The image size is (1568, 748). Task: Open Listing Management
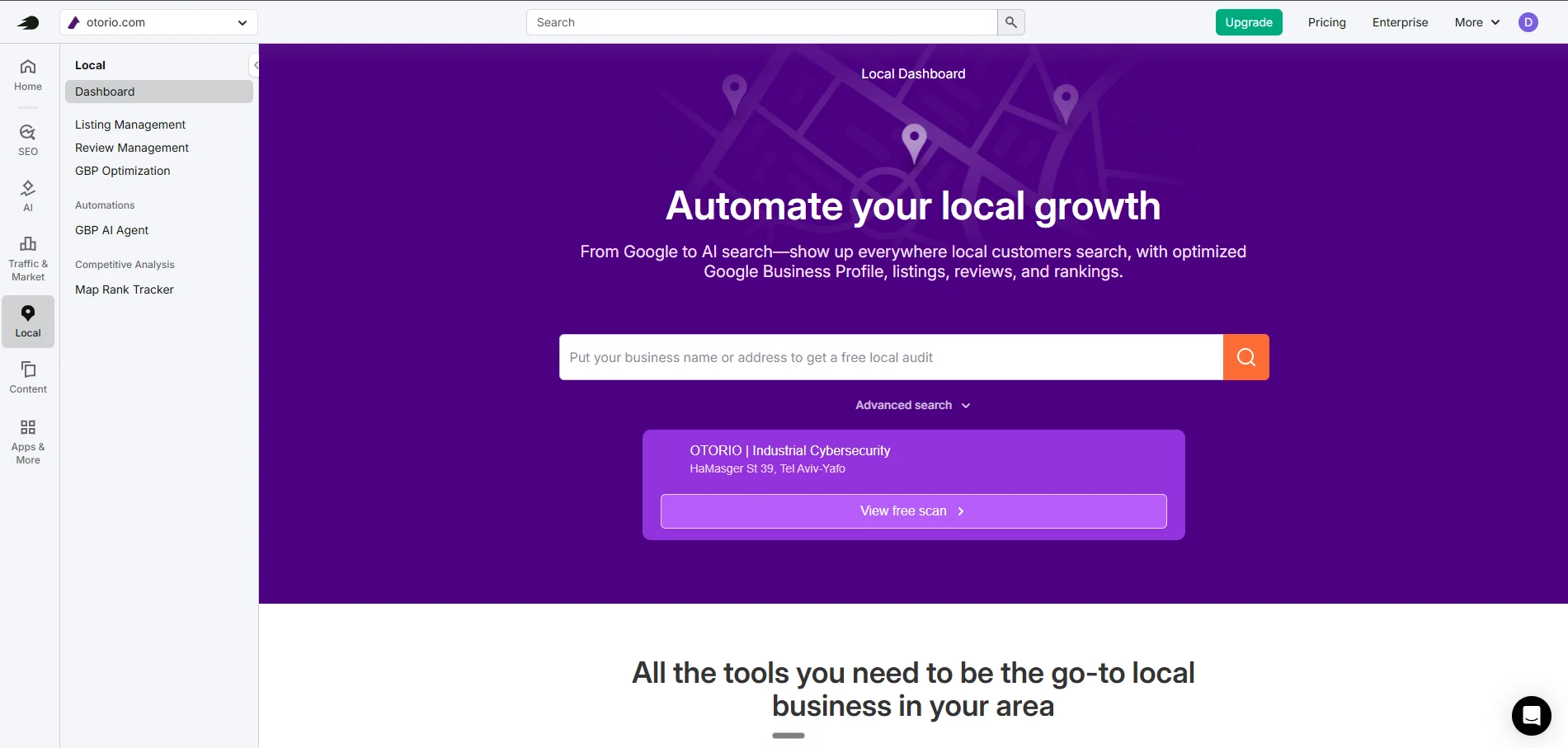[x=130, y=125]
